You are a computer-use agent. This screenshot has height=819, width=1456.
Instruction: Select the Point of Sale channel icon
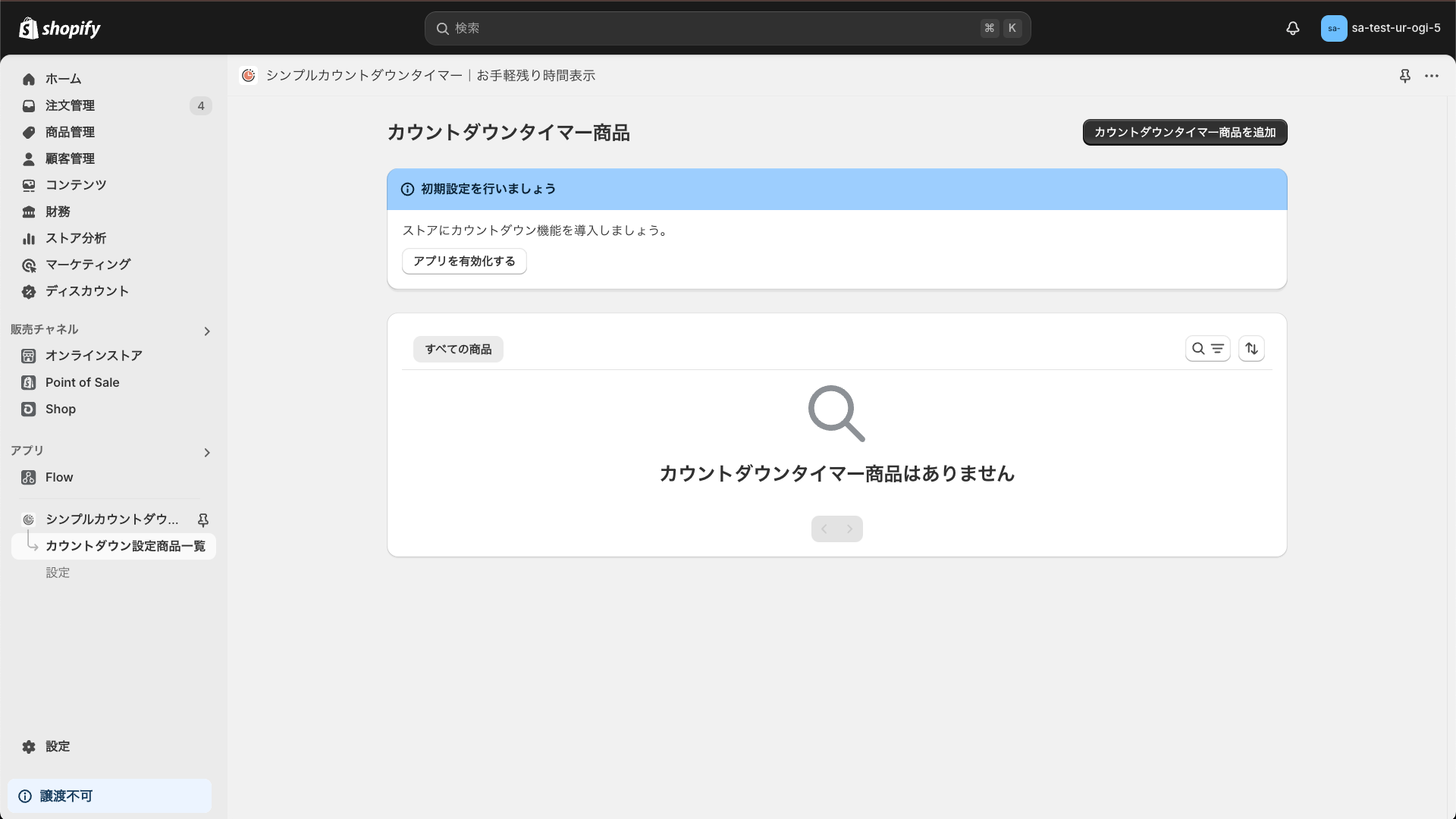[28, 382]
